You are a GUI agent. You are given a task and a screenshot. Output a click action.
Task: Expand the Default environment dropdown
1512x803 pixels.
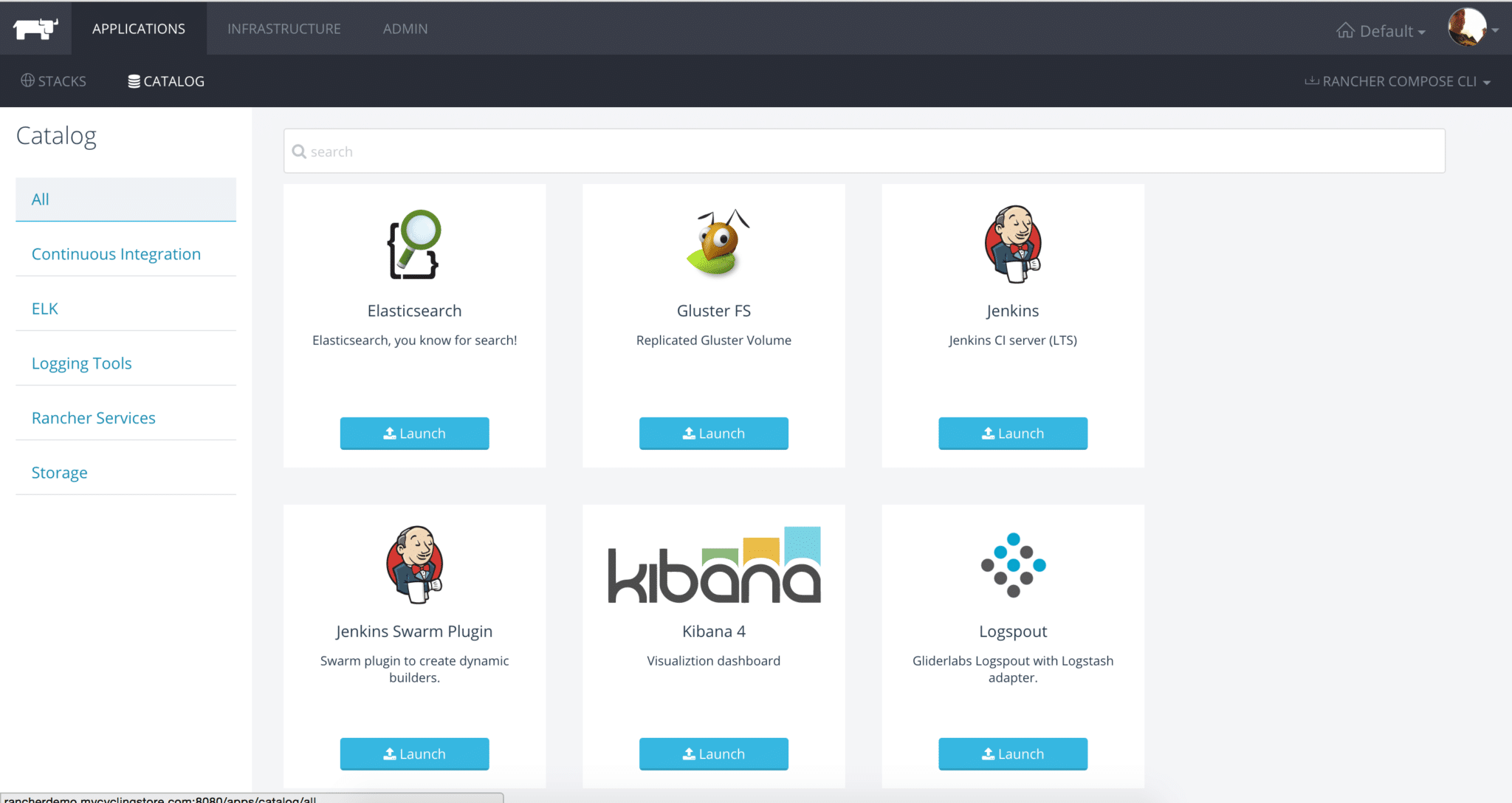coord(1381,31)
